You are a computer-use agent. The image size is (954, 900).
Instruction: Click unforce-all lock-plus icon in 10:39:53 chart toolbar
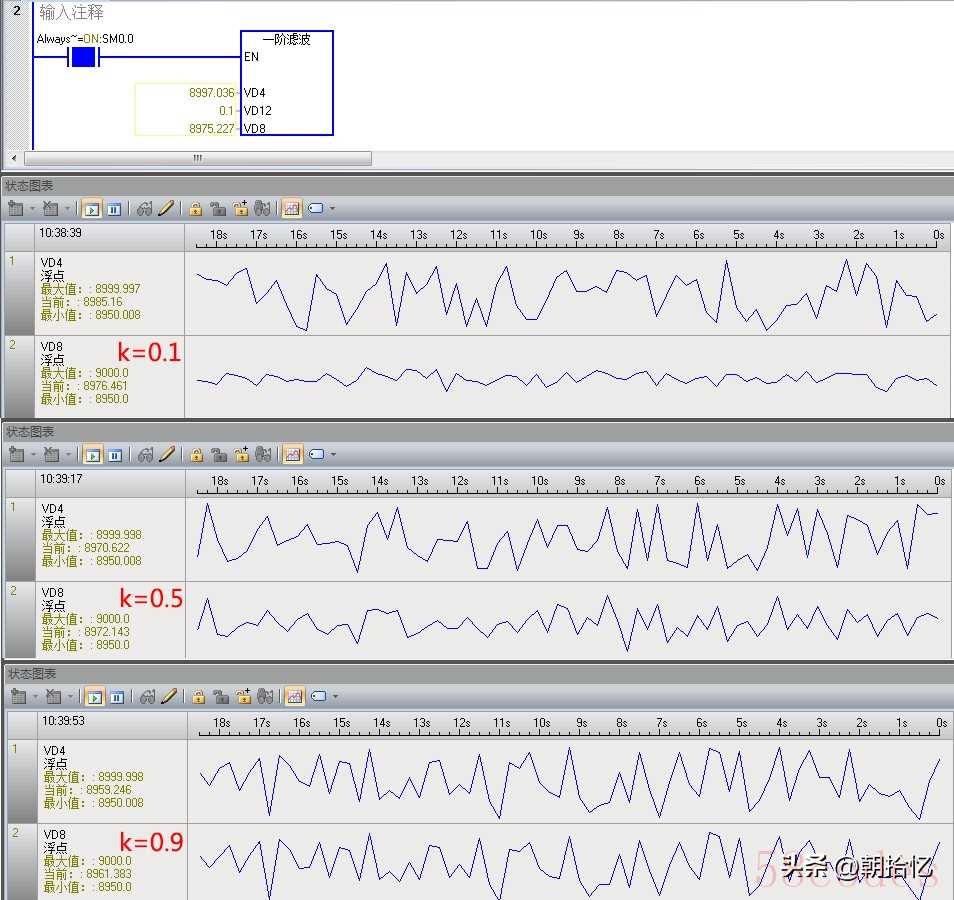click(244, 696)
